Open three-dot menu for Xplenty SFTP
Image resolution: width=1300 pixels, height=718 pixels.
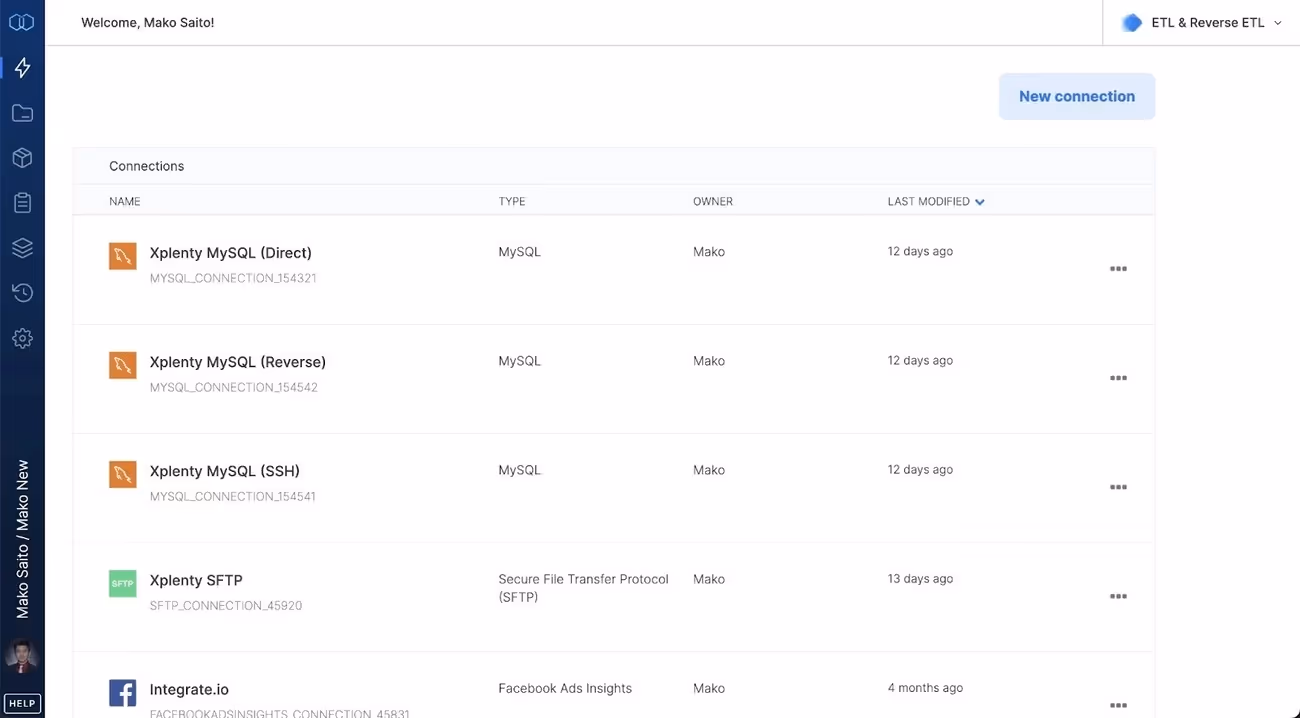1118,596
